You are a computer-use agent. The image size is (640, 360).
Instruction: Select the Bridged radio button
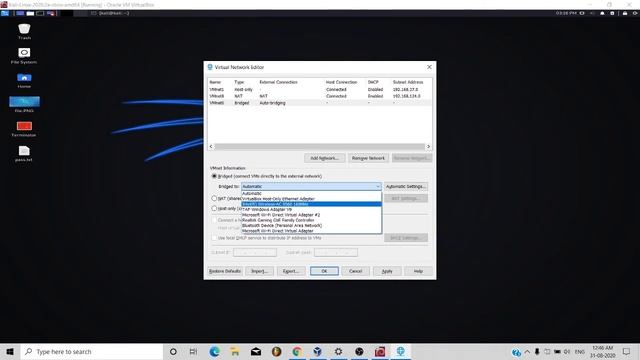[x=214, y=176]
